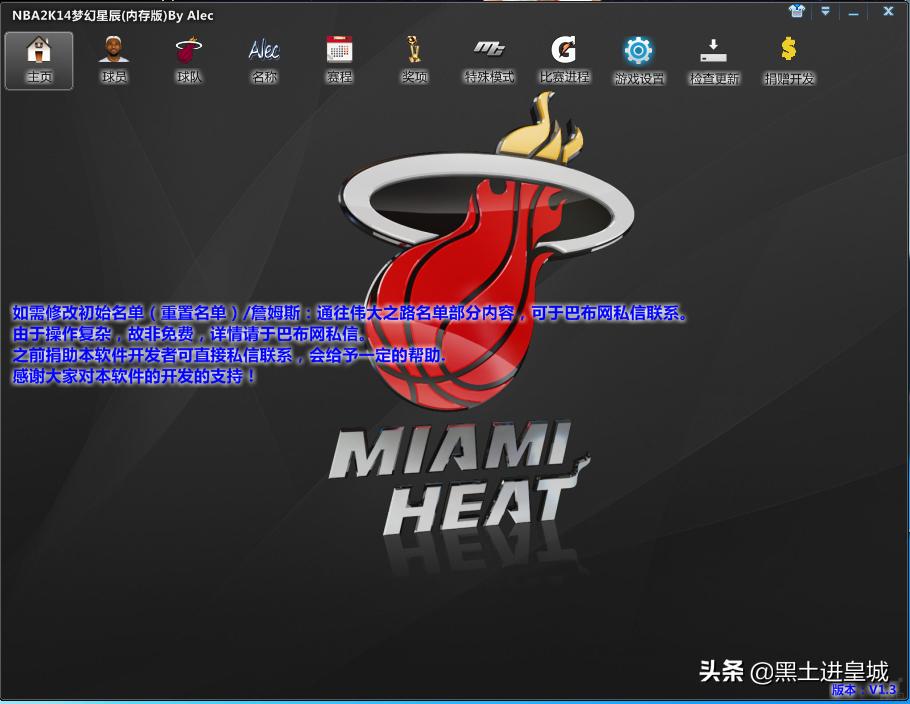Select the 主页 (Home) house icon

pyautogui.click(x=39, y=47)
